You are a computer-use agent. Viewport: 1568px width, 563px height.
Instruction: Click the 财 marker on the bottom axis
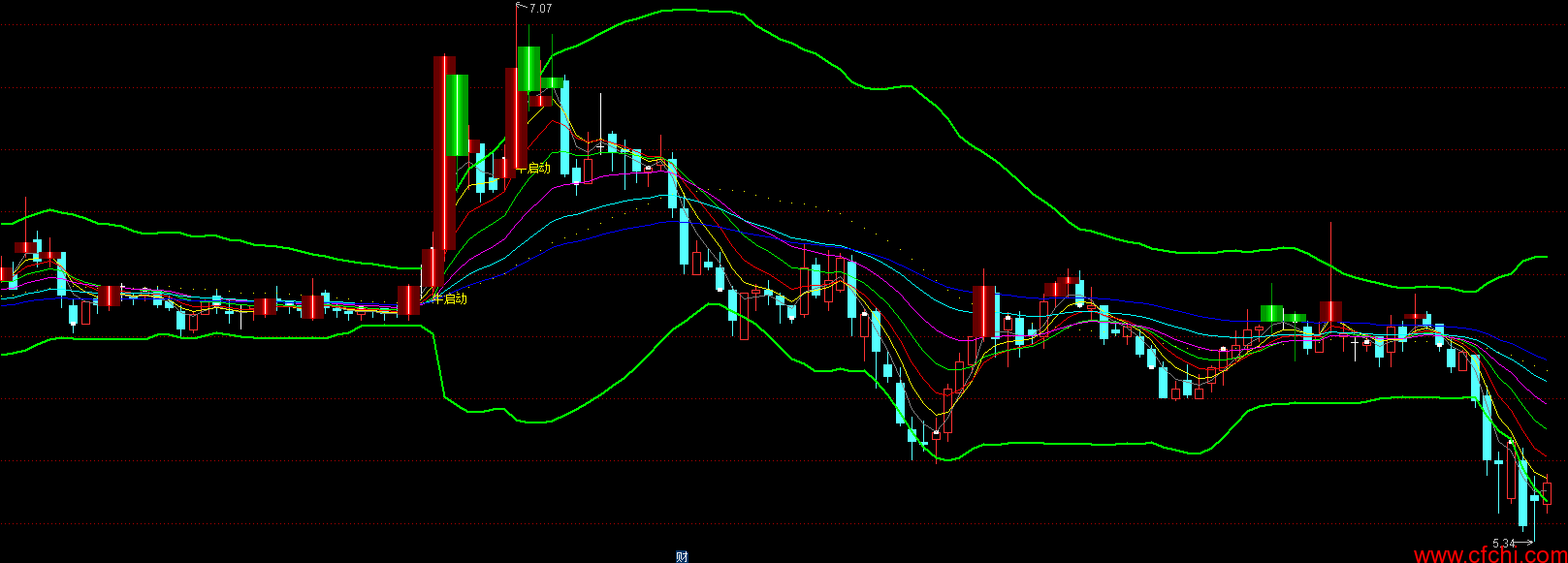pos(682,556)
